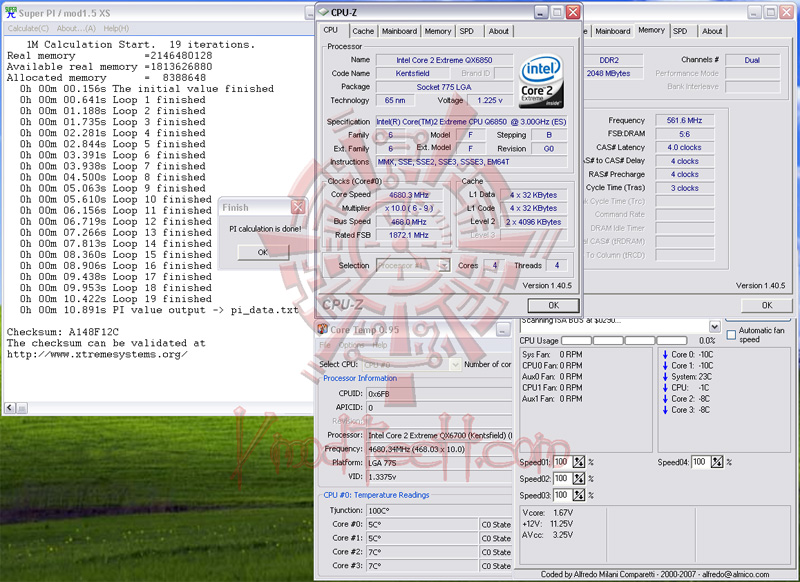This screenshot has height=582, width=800.
Task: Select Memory tab in background CPU-Z window
Action: pyautogui.click(x=652, y=30)
